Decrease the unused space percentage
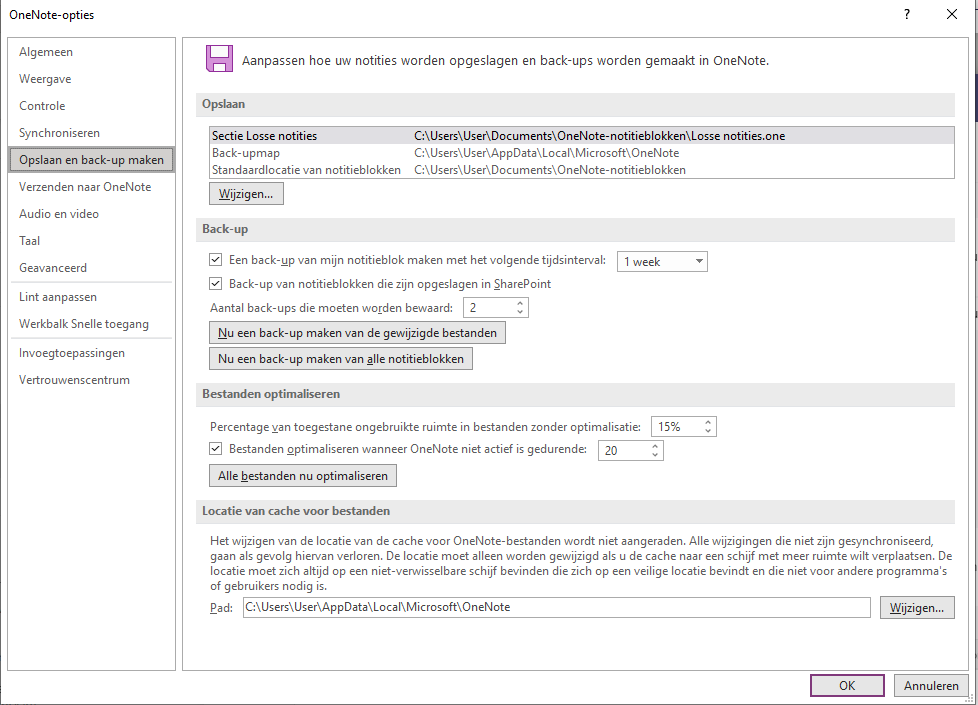The image size is (978, 705). 708,431
